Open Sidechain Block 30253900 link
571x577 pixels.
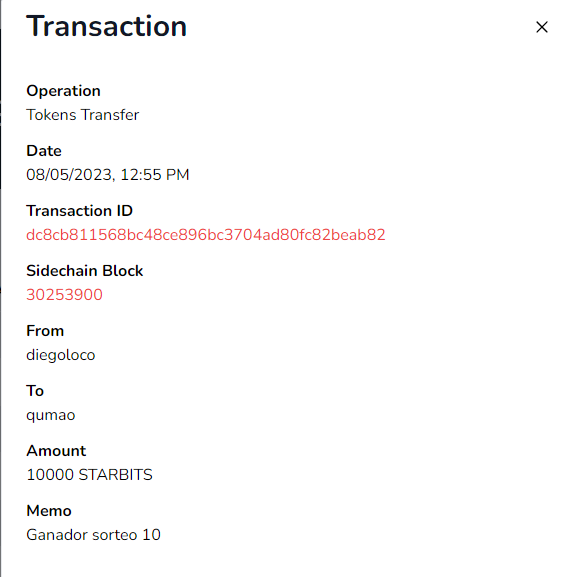coord(64,295)
